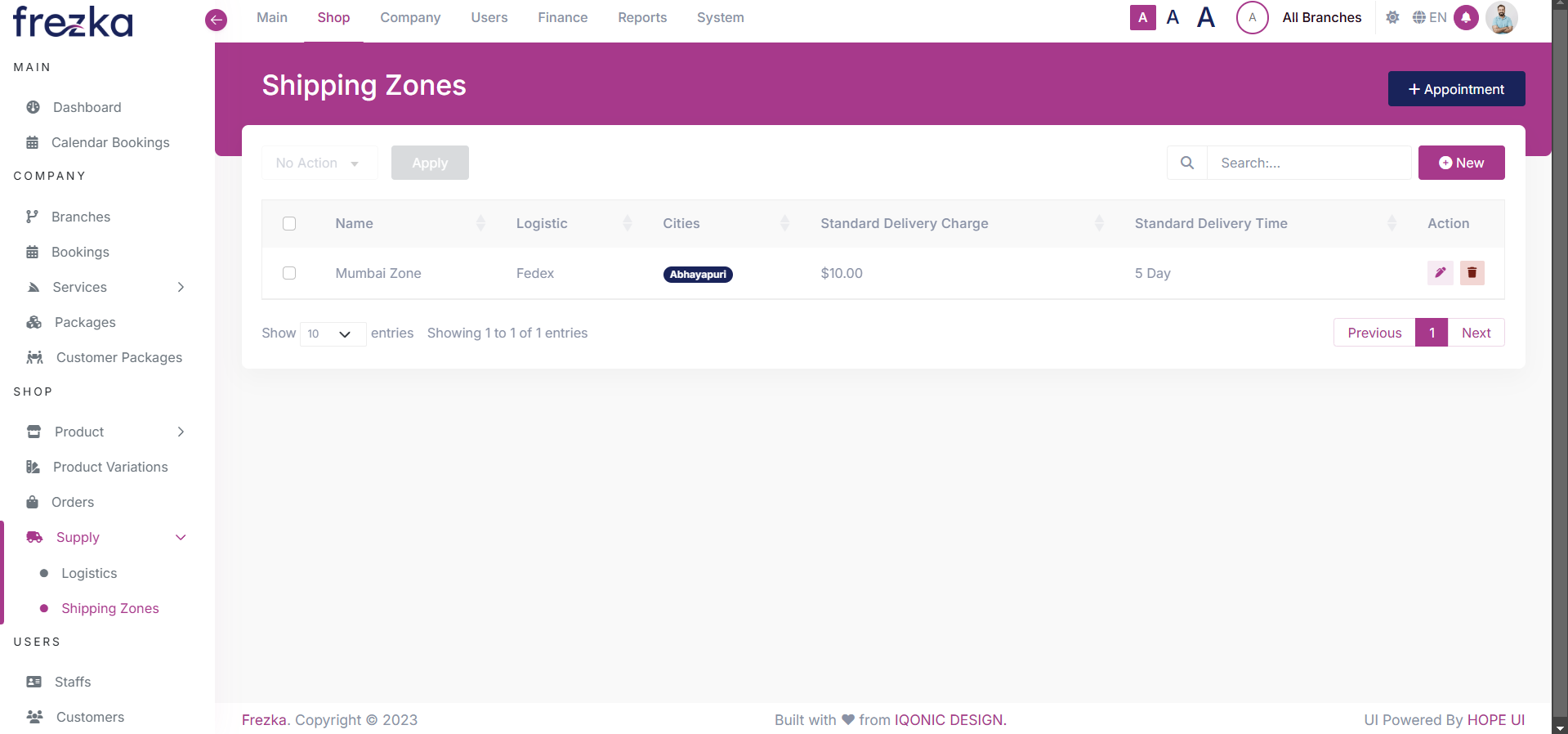
Task: Open the Main top menu
Action: 272,17
